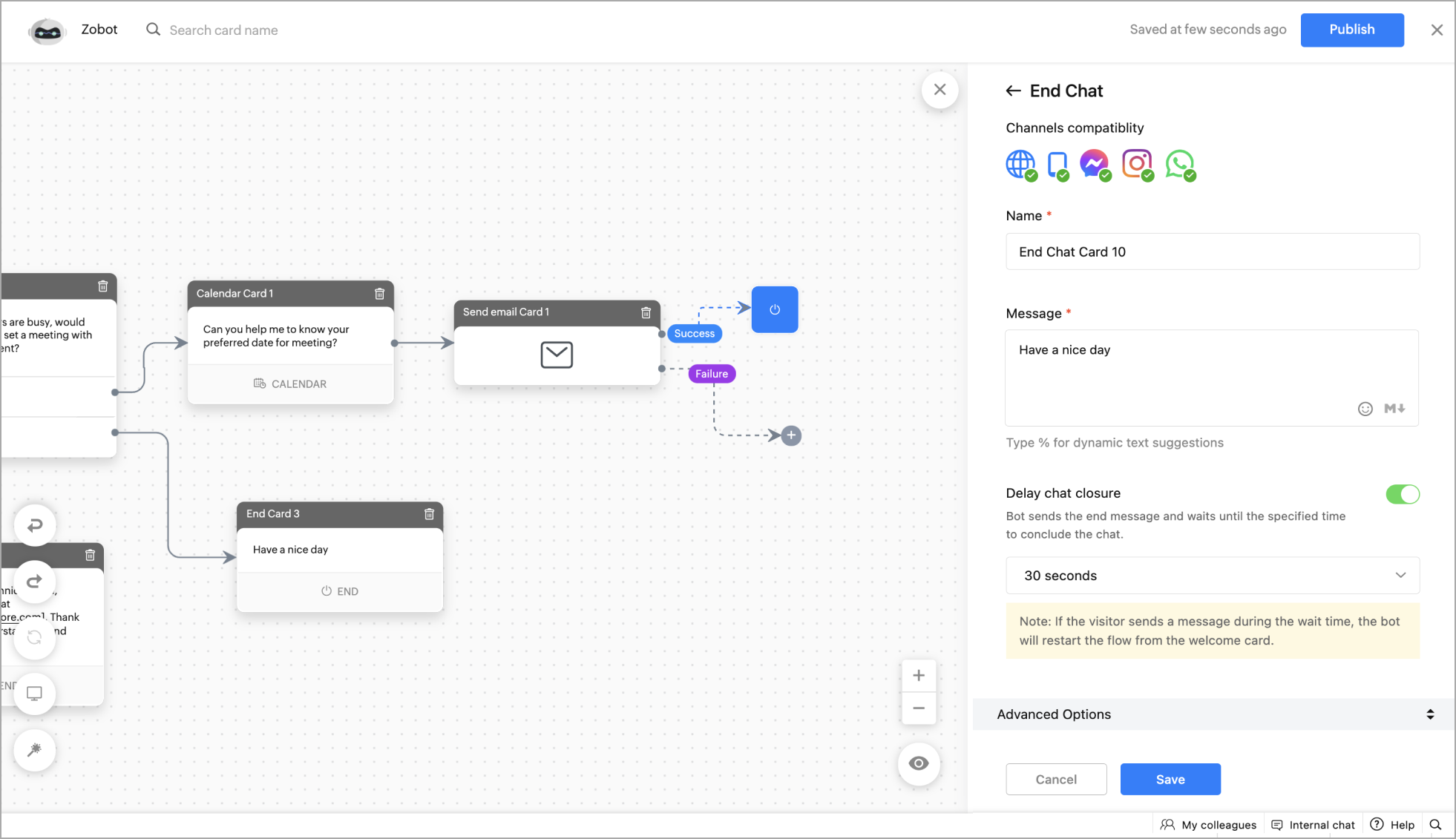This screenshot has height=839, width=1456.
Task: Publish the bot flow
Action: click(1351, 30)
